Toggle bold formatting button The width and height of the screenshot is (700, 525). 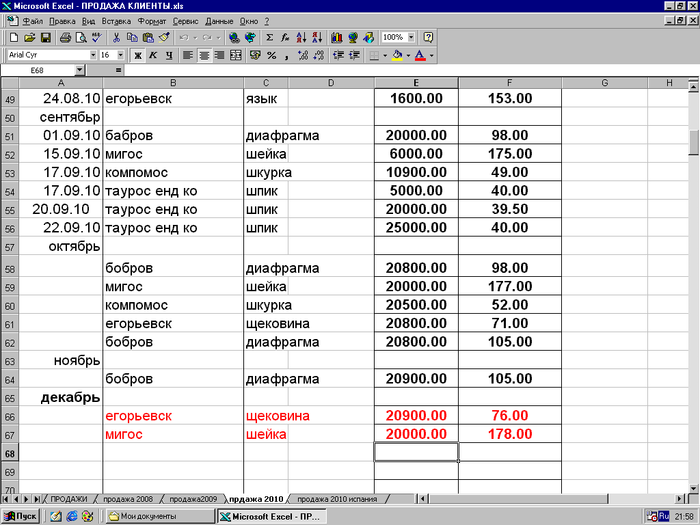[137, 55]
